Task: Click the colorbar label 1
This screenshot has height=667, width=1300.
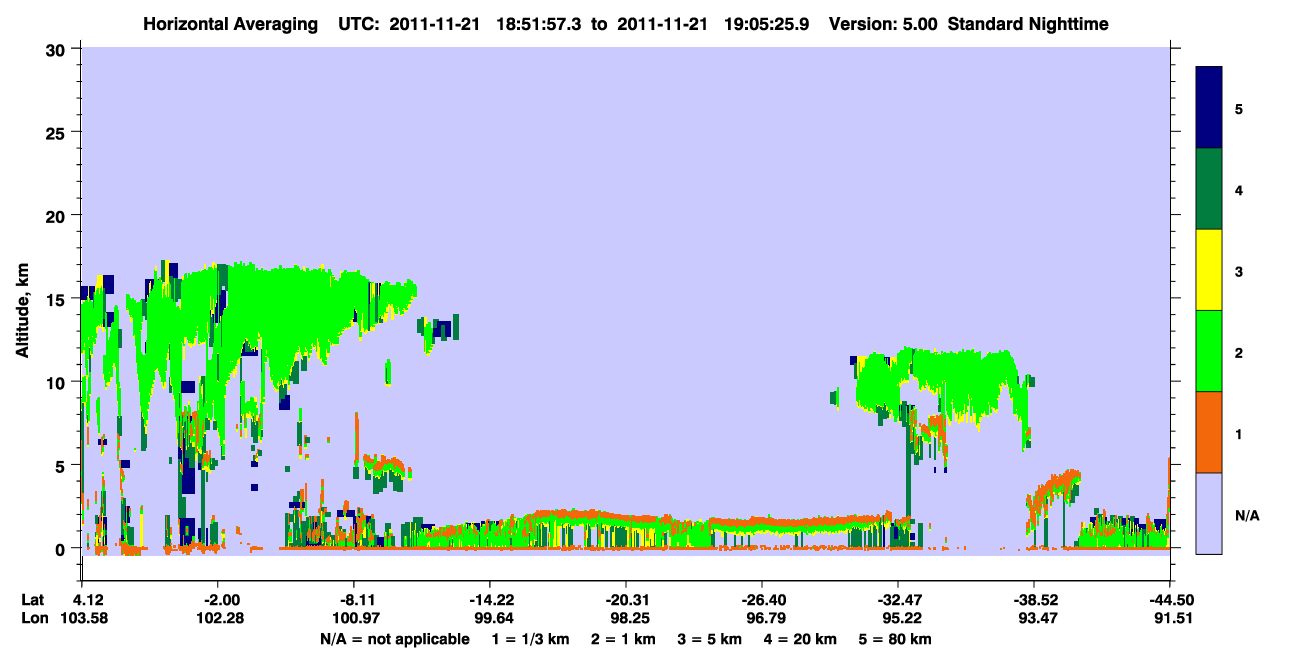Action: 1239,432
